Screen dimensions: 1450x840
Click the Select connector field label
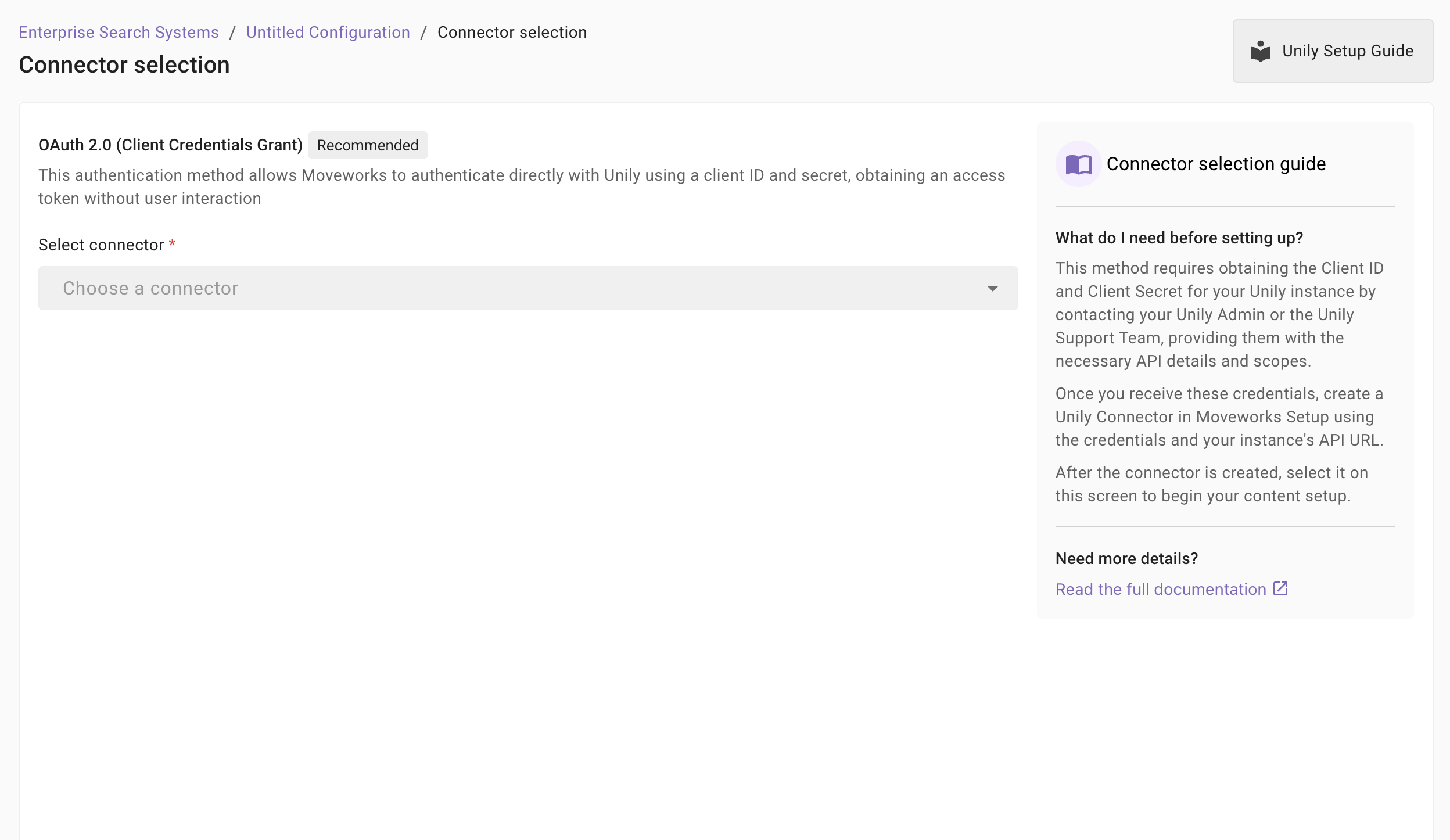click(x=101, y=245)
